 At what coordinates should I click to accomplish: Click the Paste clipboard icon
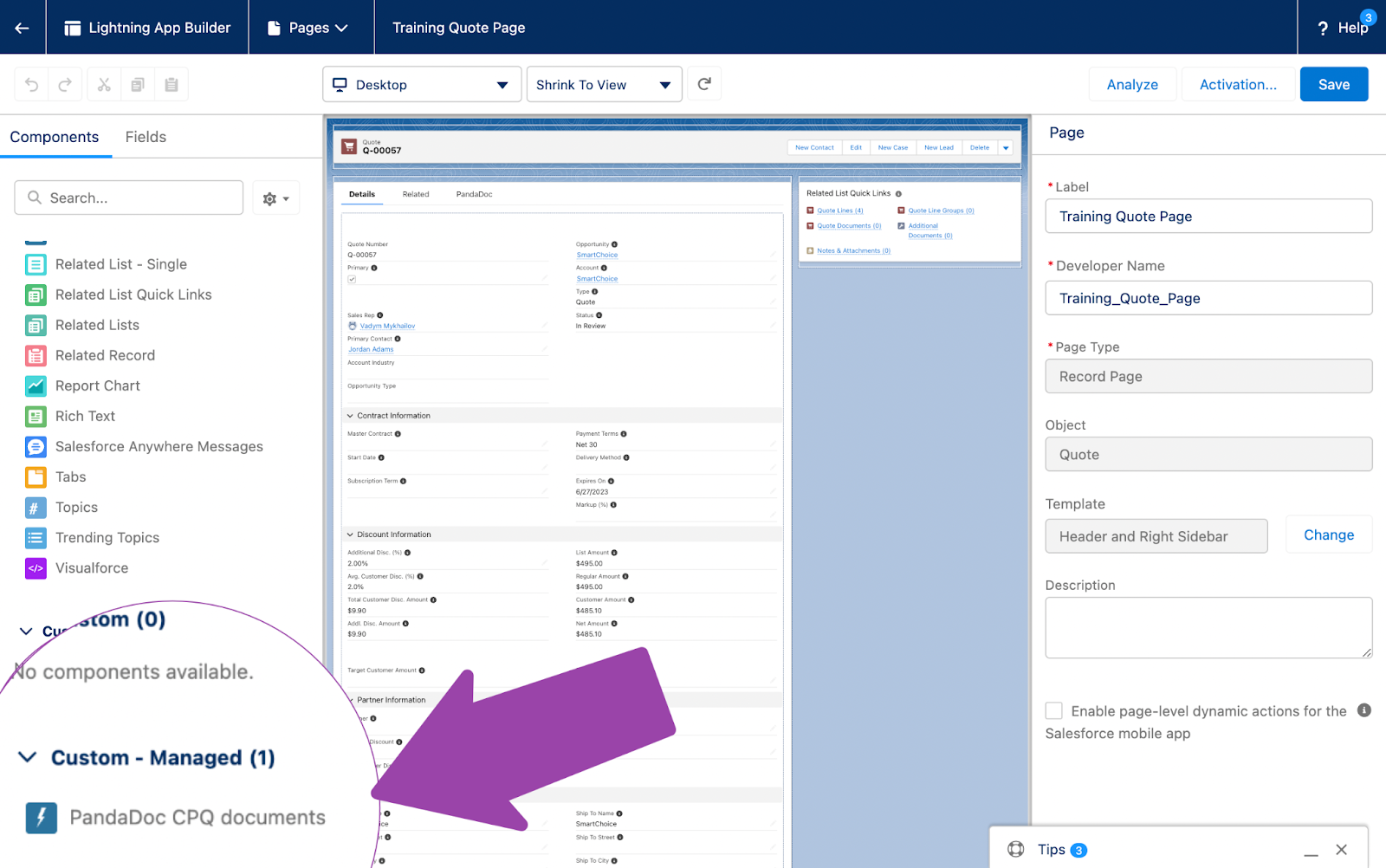coord(172,85)
